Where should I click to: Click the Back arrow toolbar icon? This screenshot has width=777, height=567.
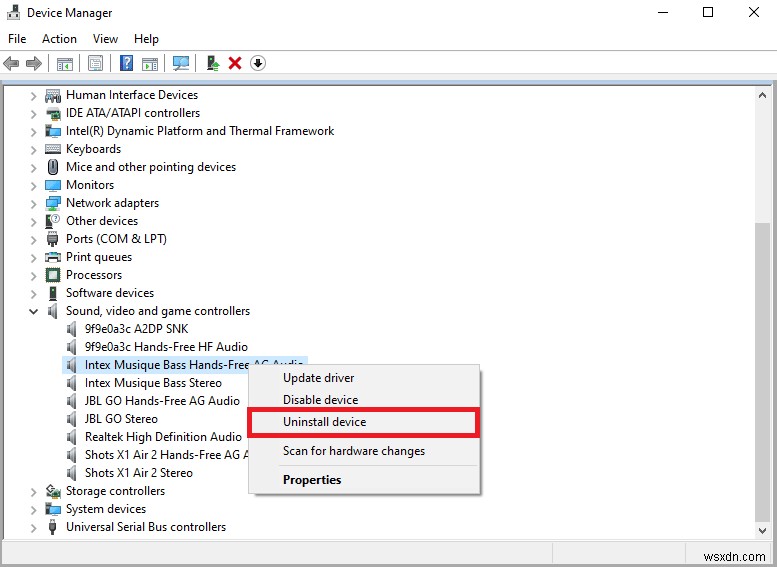click(11, 63)
